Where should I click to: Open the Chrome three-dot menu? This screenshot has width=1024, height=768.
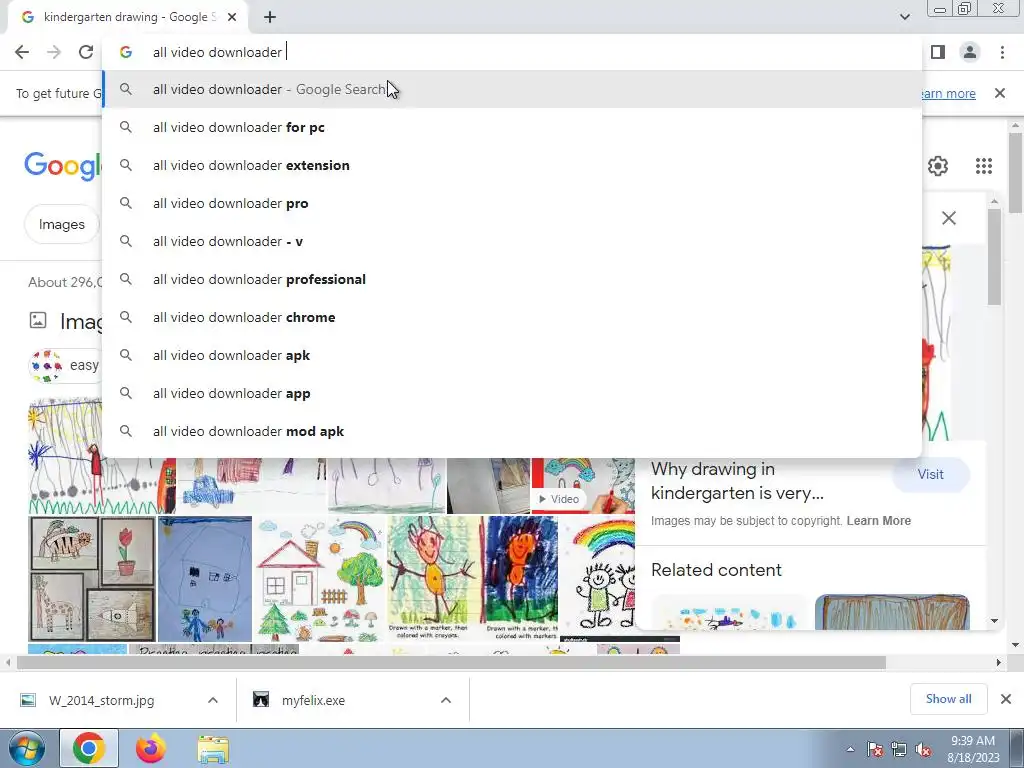click(1002, 52)
